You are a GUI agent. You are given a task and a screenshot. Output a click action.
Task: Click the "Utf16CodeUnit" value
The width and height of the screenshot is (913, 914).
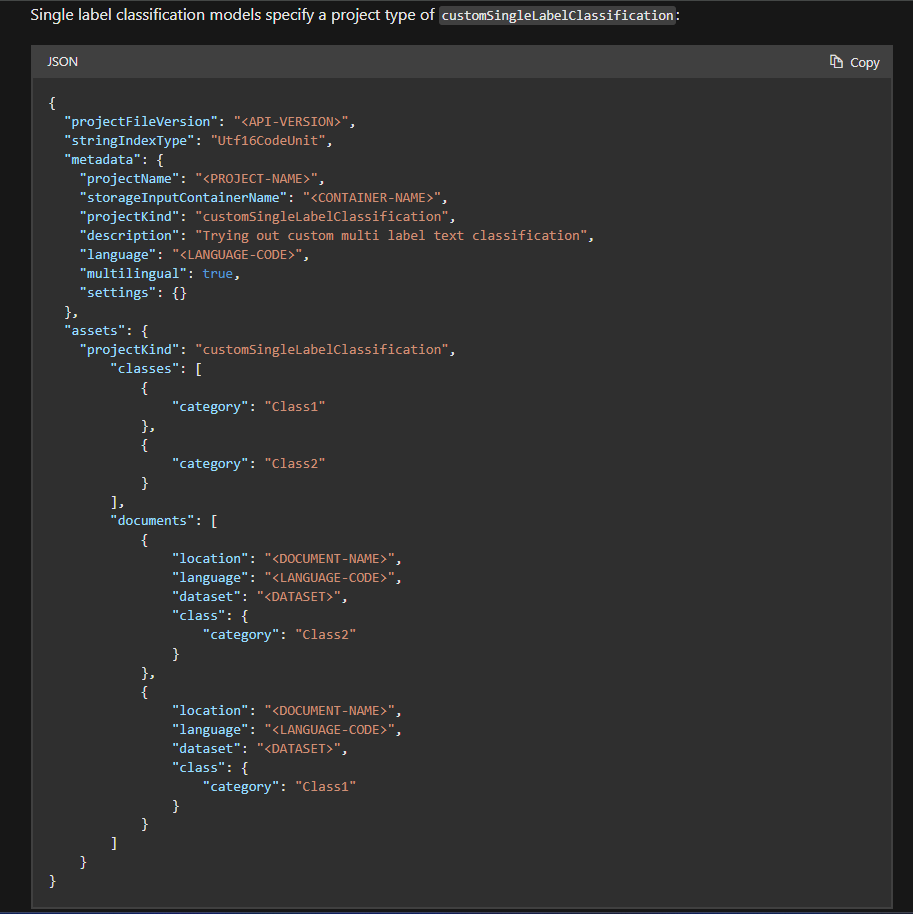point(268,140)
